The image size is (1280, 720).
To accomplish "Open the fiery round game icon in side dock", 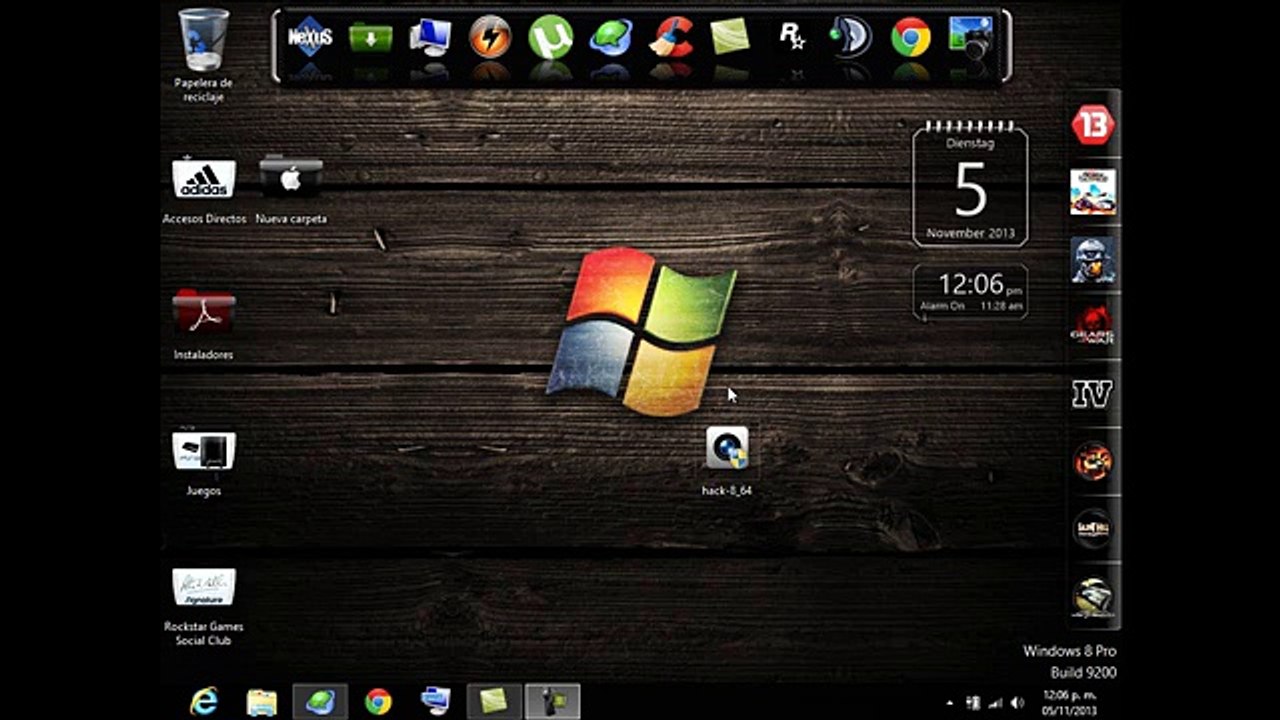I will [x=1093, y=461].
